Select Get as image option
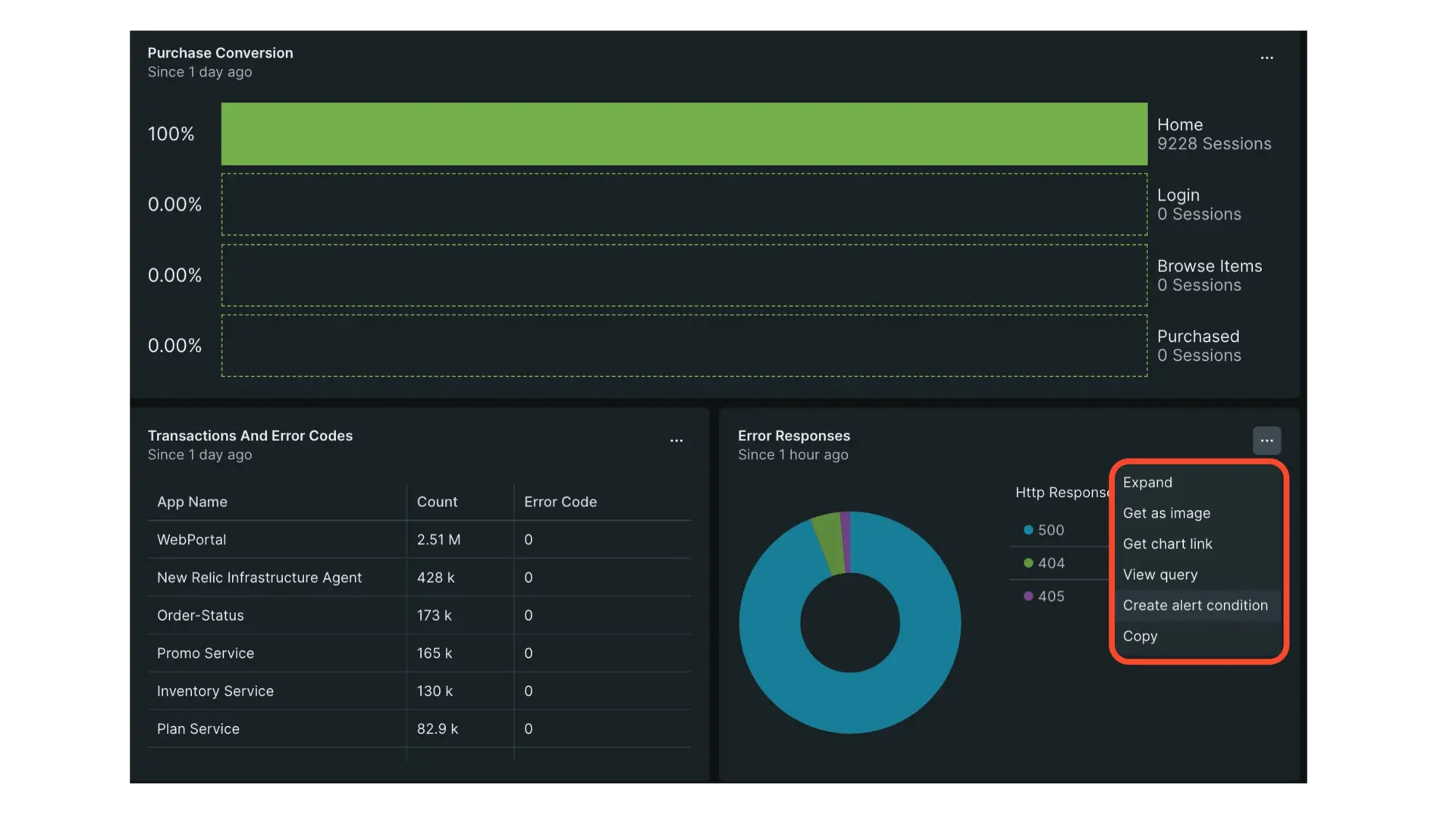This screenshot has height=814, width=1456. click(1166, 513)
